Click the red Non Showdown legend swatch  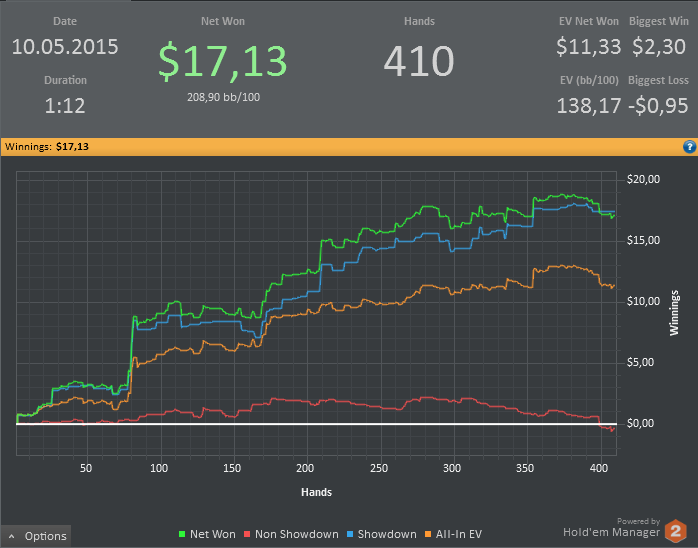(247, 534)
